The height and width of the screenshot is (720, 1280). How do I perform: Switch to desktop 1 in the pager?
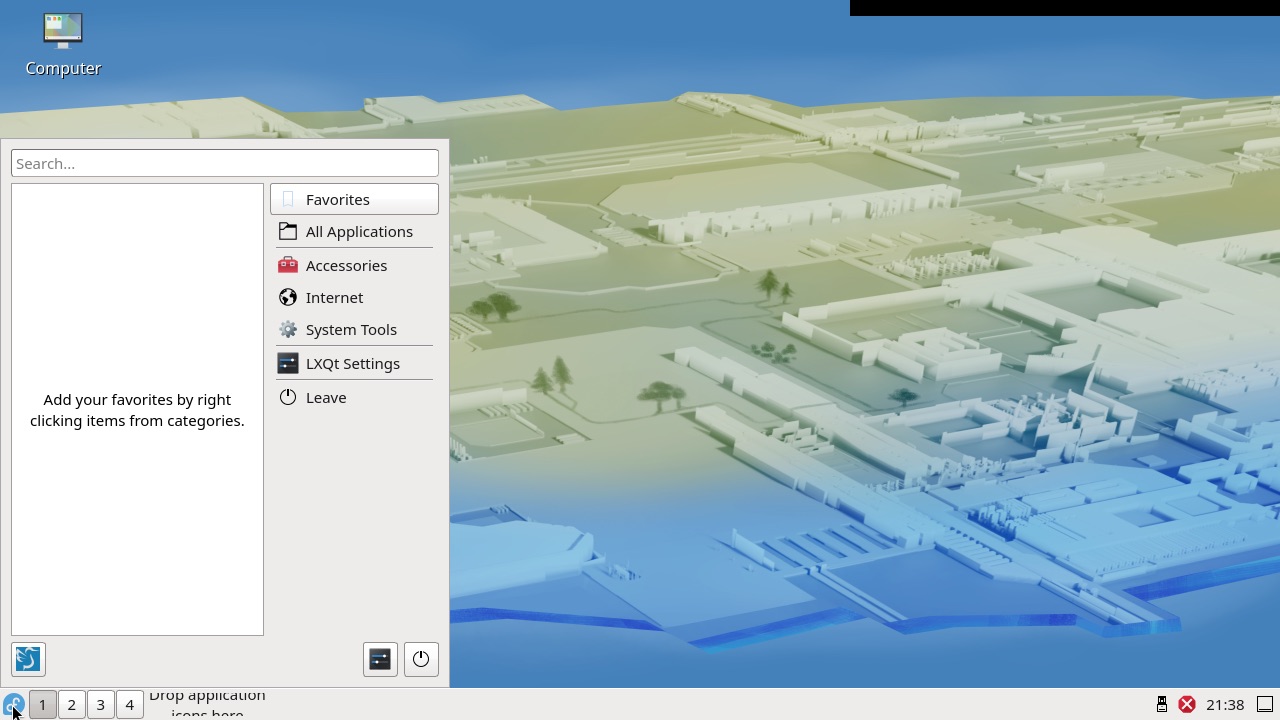42,705
